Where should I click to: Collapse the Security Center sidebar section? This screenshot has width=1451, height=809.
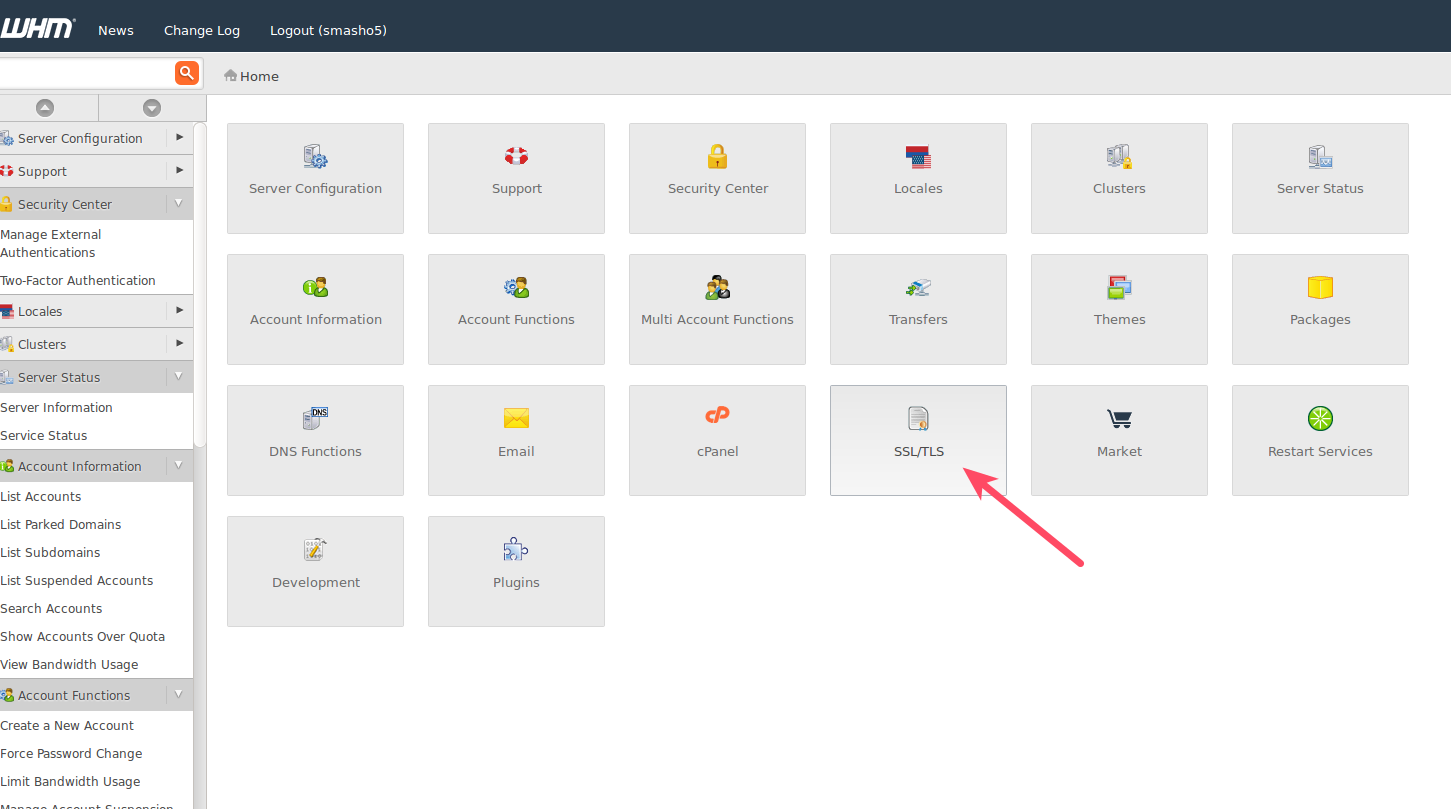tap(179, 204)
